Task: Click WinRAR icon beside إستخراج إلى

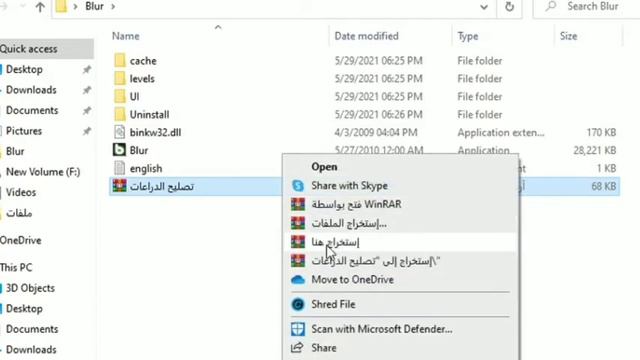Action: [x=298, y=261]
